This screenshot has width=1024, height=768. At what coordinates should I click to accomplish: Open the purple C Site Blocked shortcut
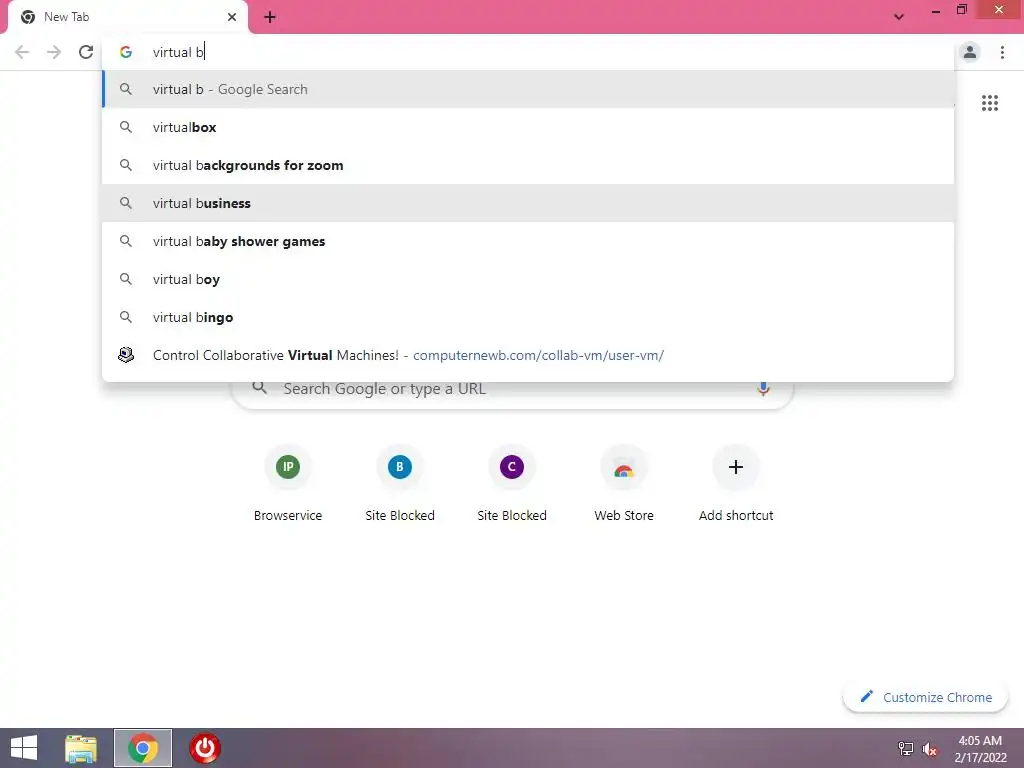[512, 483]
